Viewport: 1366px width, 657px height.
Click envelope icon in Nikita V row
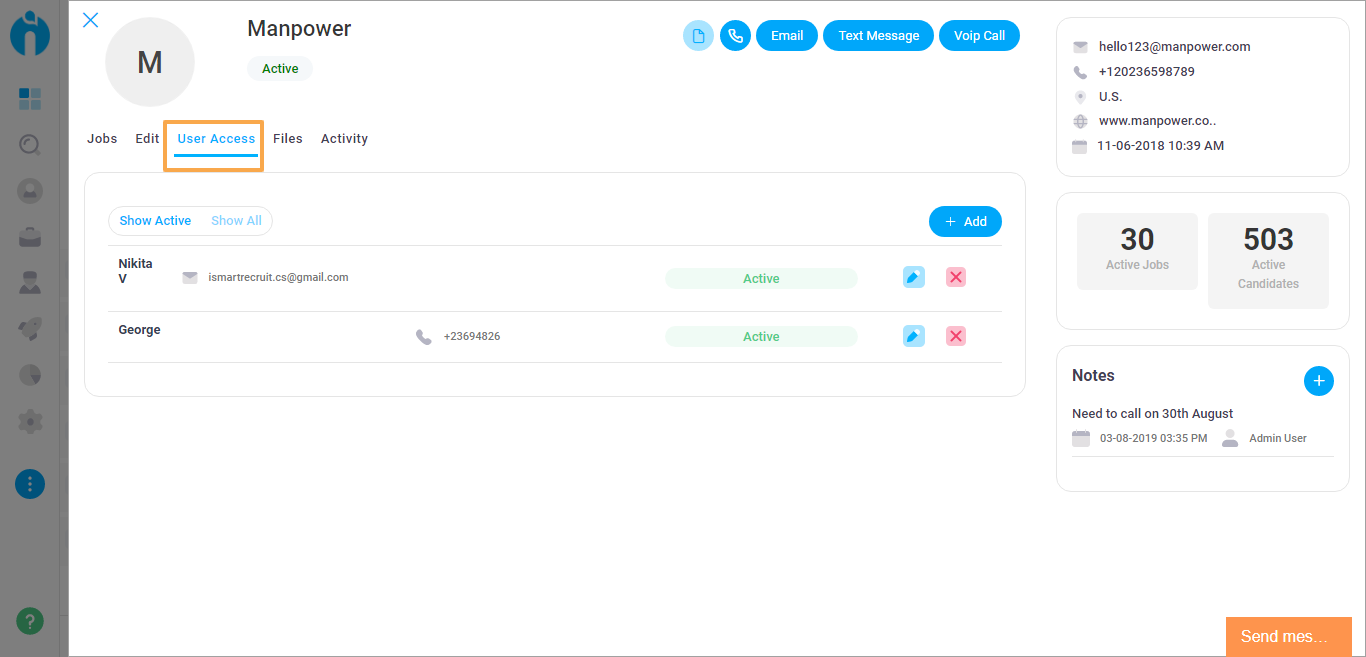coord(190,278)
